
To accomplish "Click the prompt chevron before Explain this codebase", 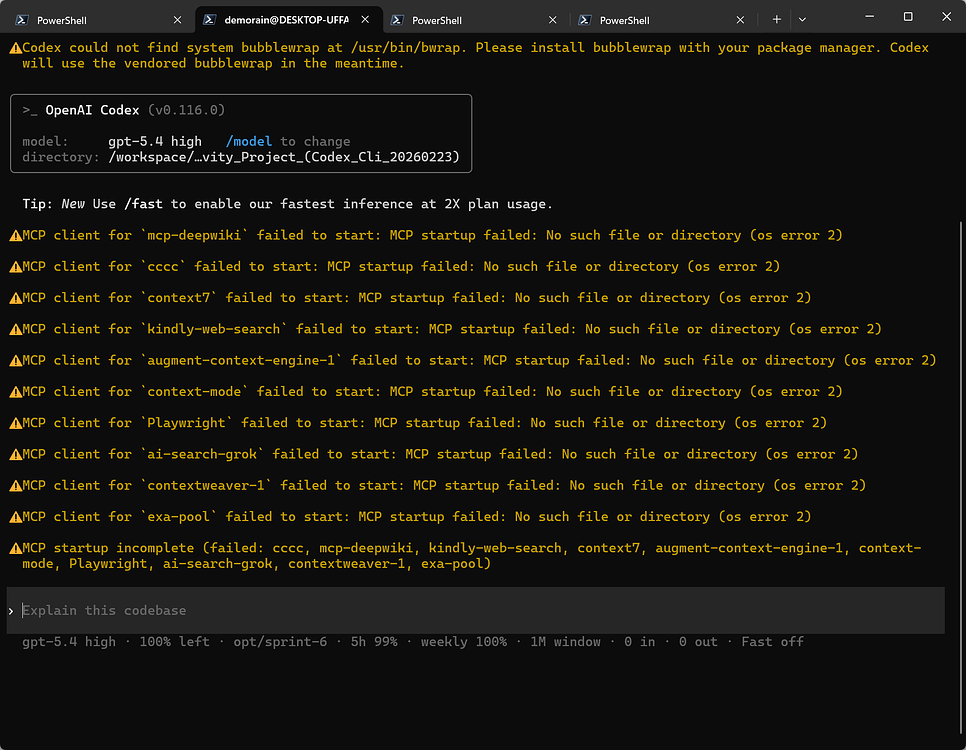I will (11, 611).
